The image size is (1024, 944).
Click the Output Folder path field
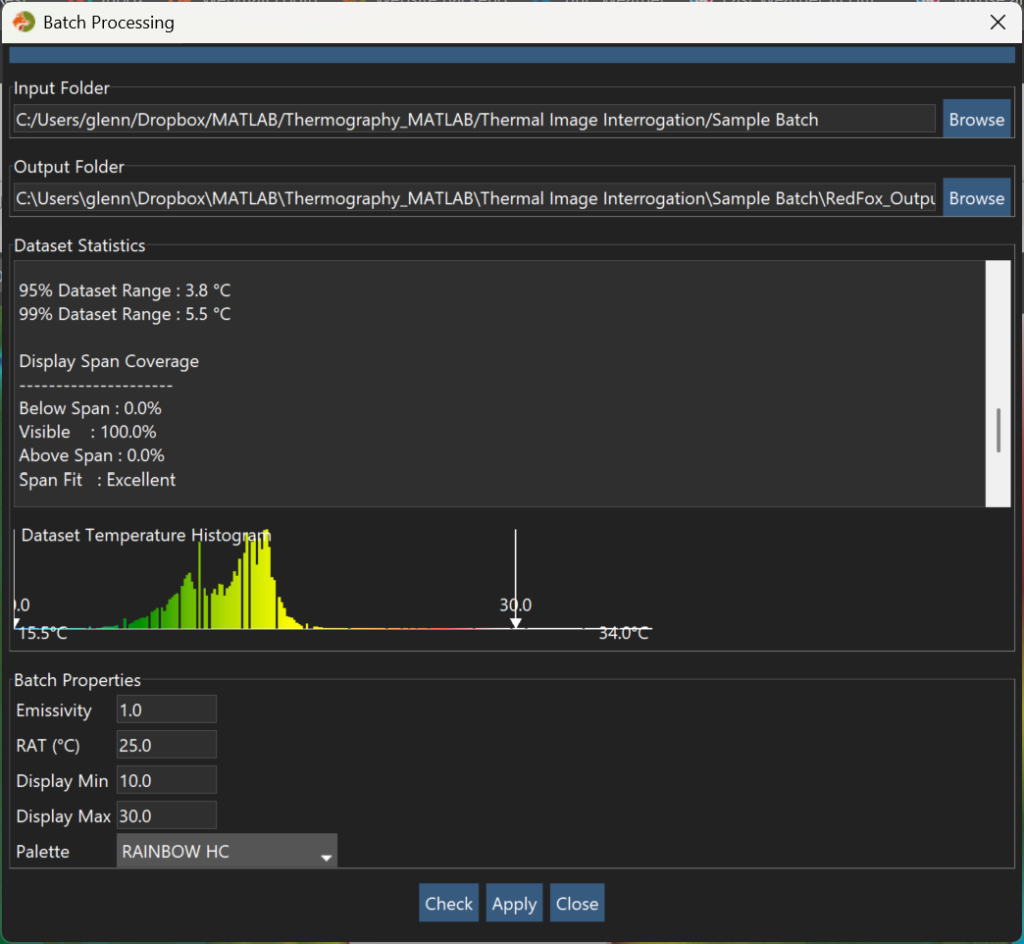tap(475, 198)
